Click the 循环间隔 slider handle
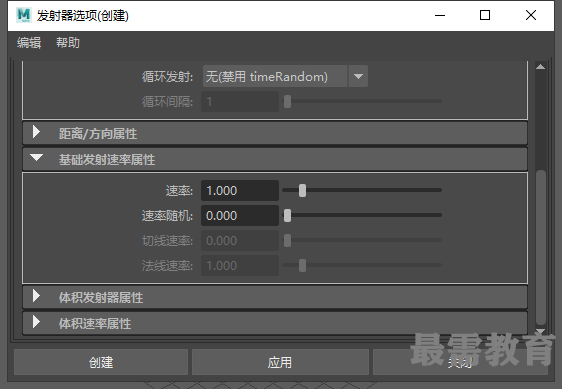 [287, 101]
